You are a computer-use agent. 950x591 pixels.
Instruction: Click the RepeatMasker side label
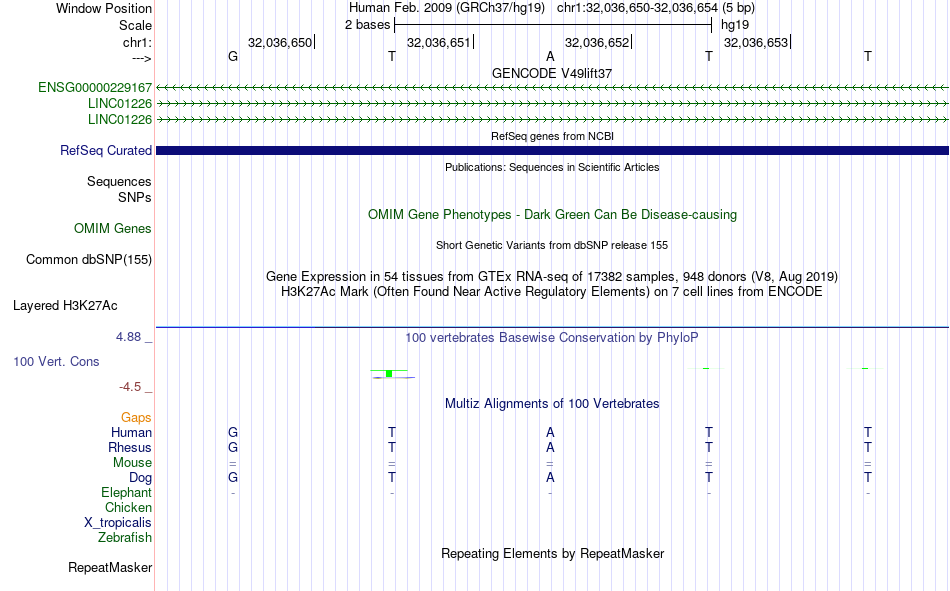tap(110, 568)
